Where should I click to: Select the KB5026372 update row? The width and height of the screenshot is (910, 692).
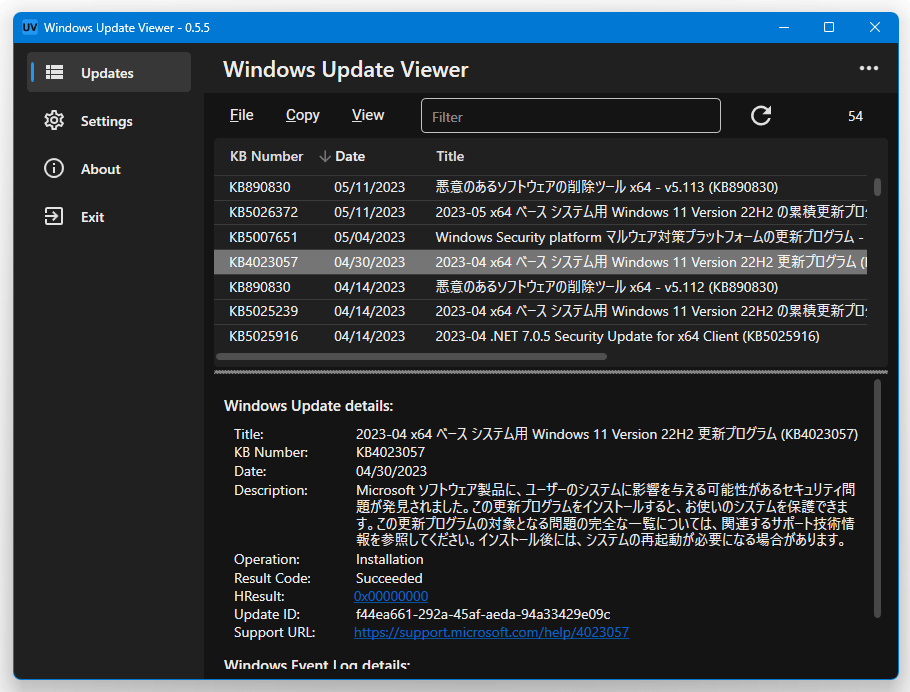pyautogui.click(x=540, y=212)
